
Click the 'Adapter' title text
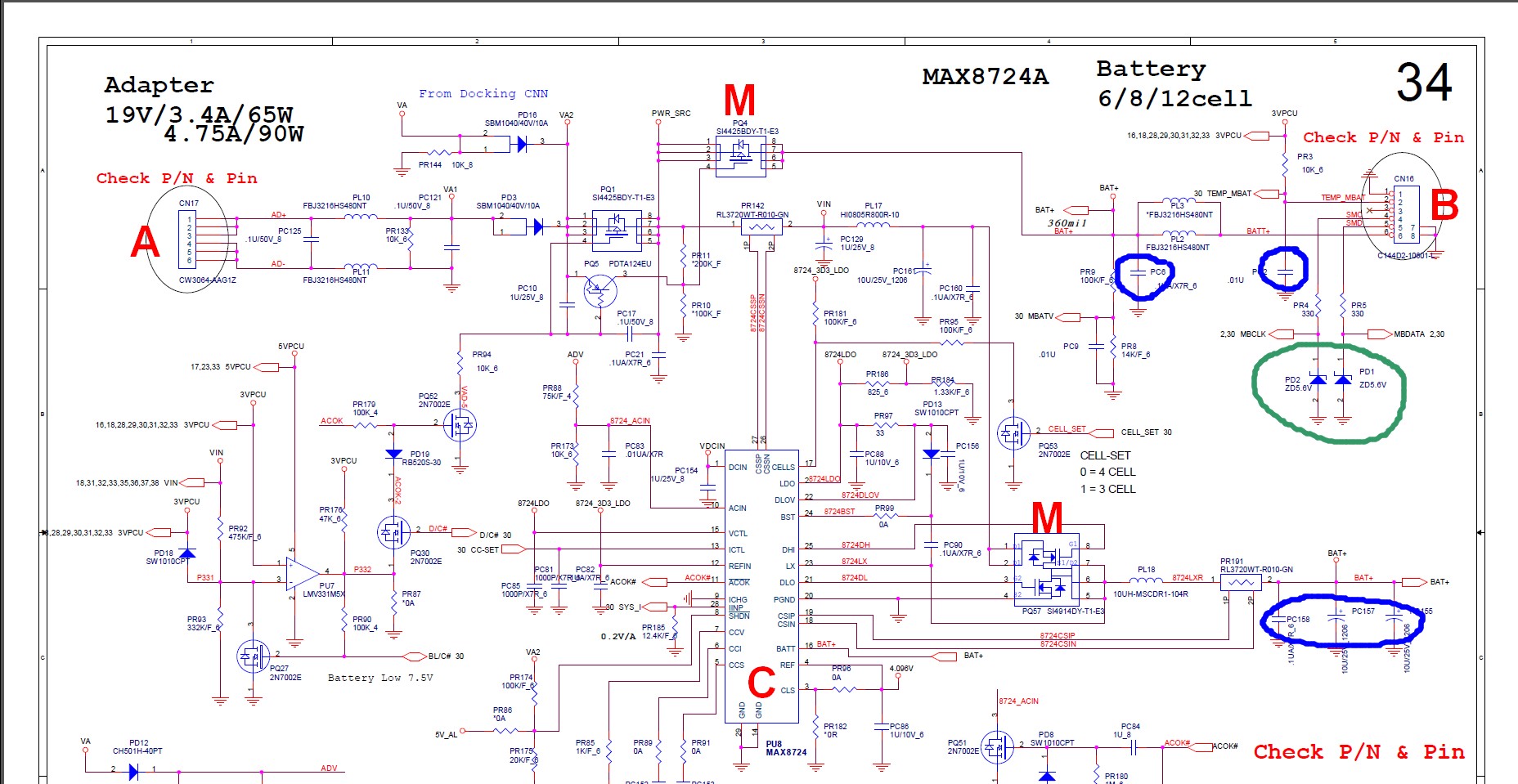(159, 85)
